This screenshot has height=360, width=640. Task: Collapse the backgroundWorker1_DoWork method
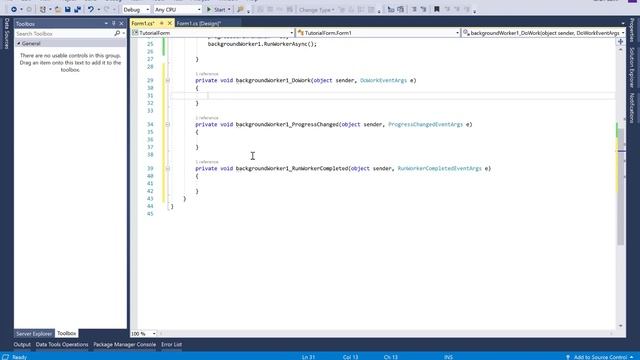(168, 80)
